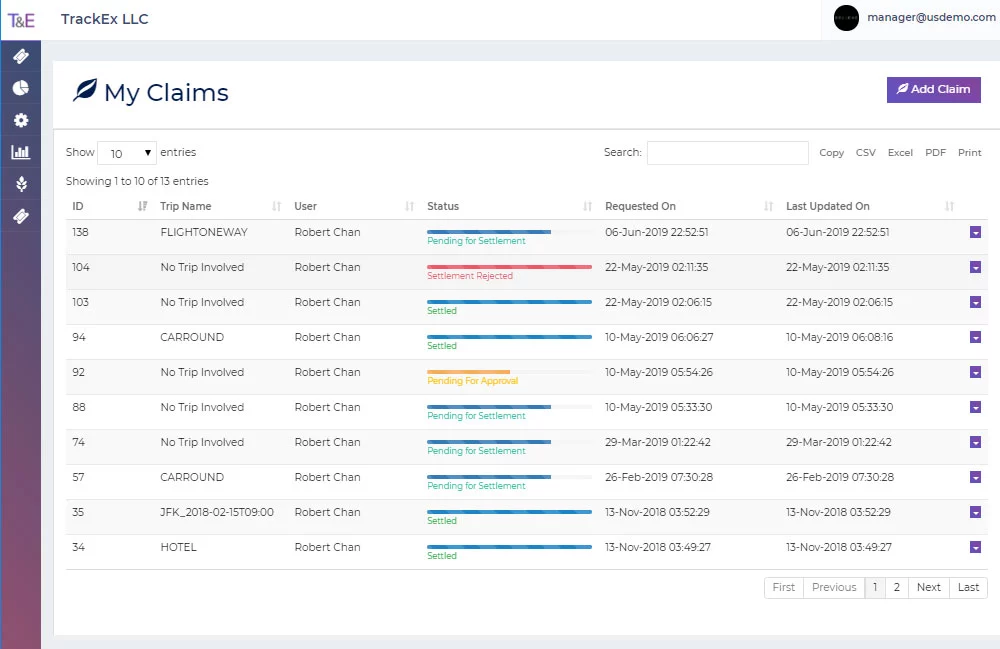1000x649 pixels.
Task: Click the orange Pending For Approval bar
Action: (469, 372)
